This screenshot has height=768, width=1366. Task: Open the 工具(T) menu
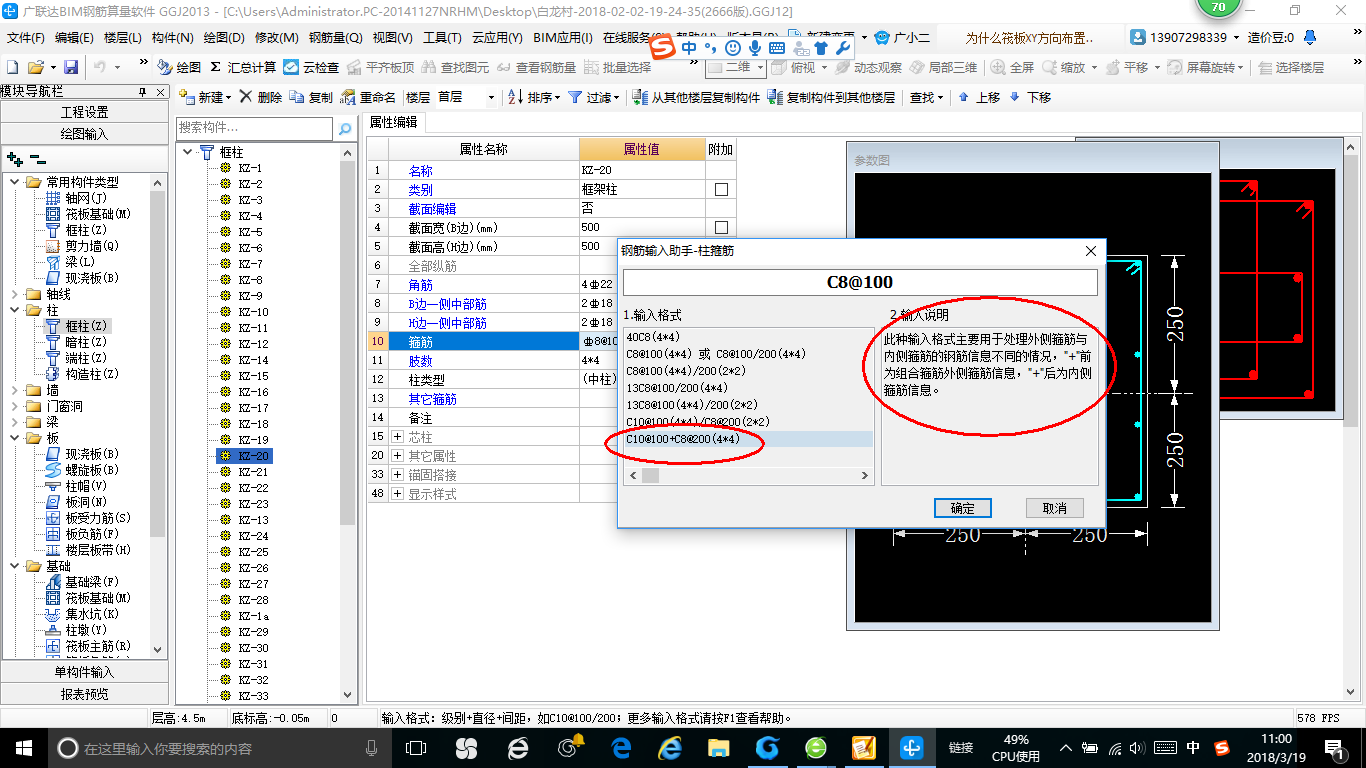click(x=442, y=38)
